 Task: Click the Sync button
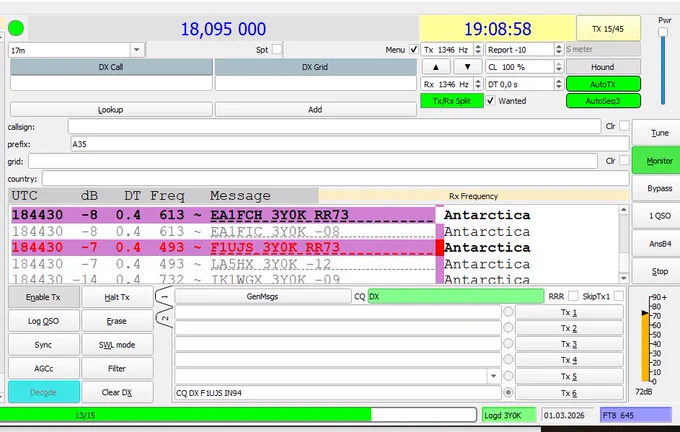(x=43, y=345)
